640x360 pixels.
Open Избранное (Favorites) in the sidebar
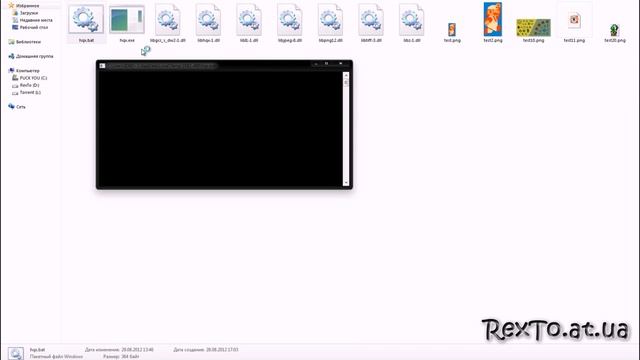[x=24, y=6]
